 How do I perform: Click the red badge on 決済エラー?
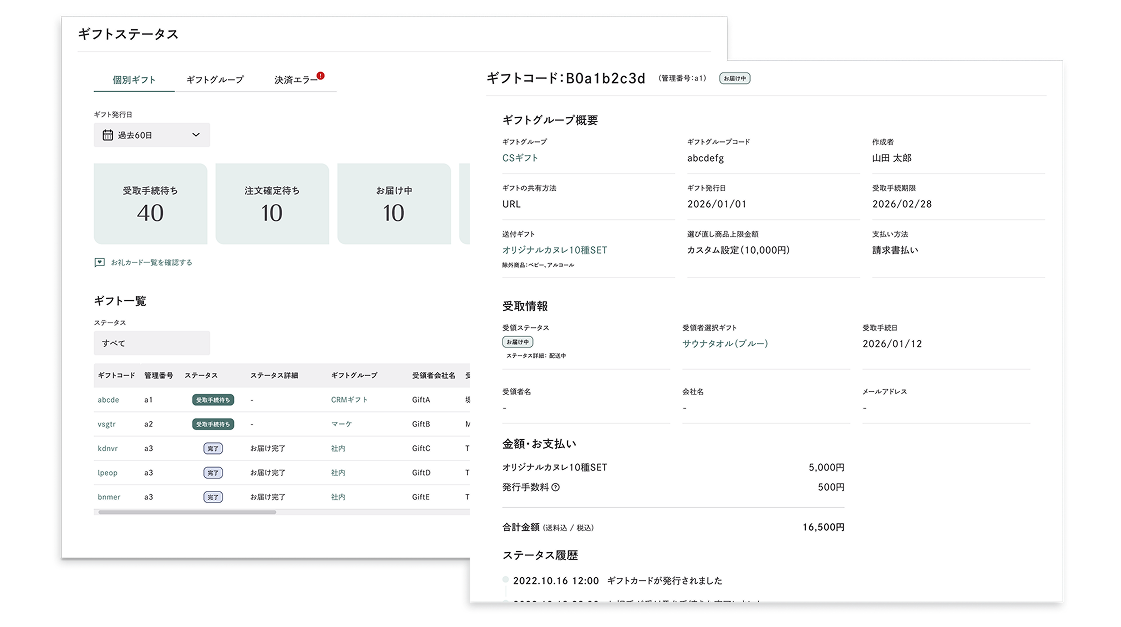point(320,75)
